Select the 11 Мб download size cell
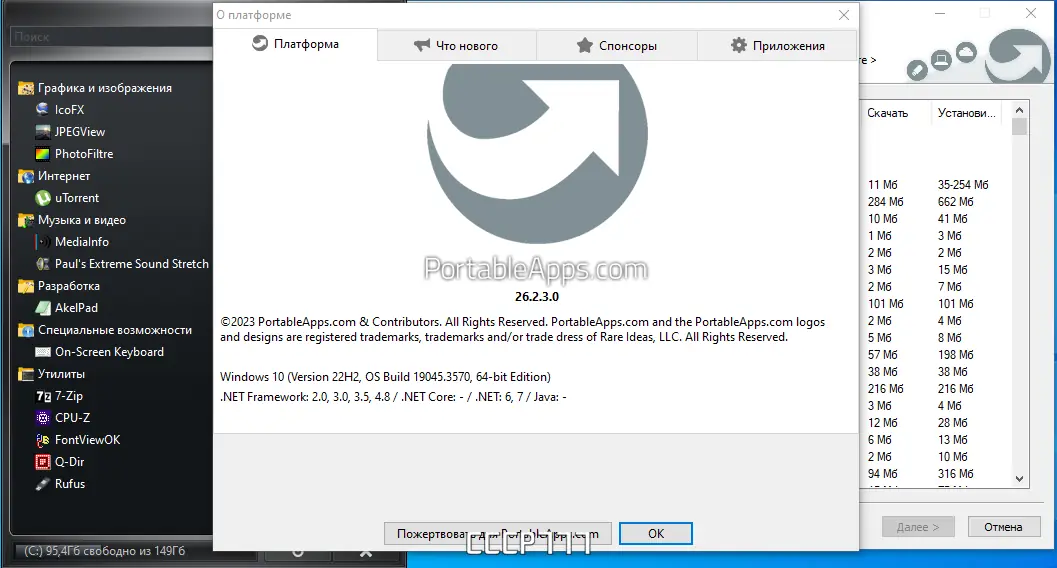The height and width of the screenshot is (568, 1057). 882,185
